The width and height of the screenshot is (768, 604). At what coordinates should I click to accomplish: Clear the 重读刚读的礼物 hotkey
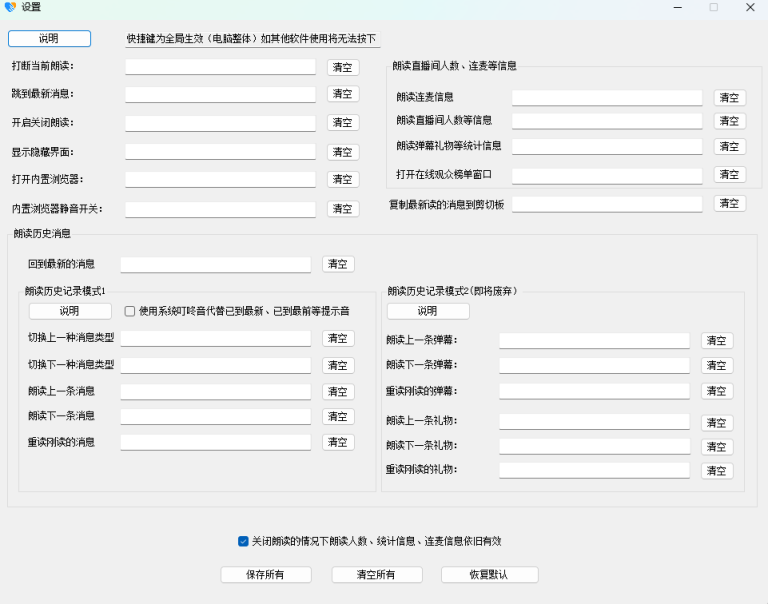click(x=716, y=471)
